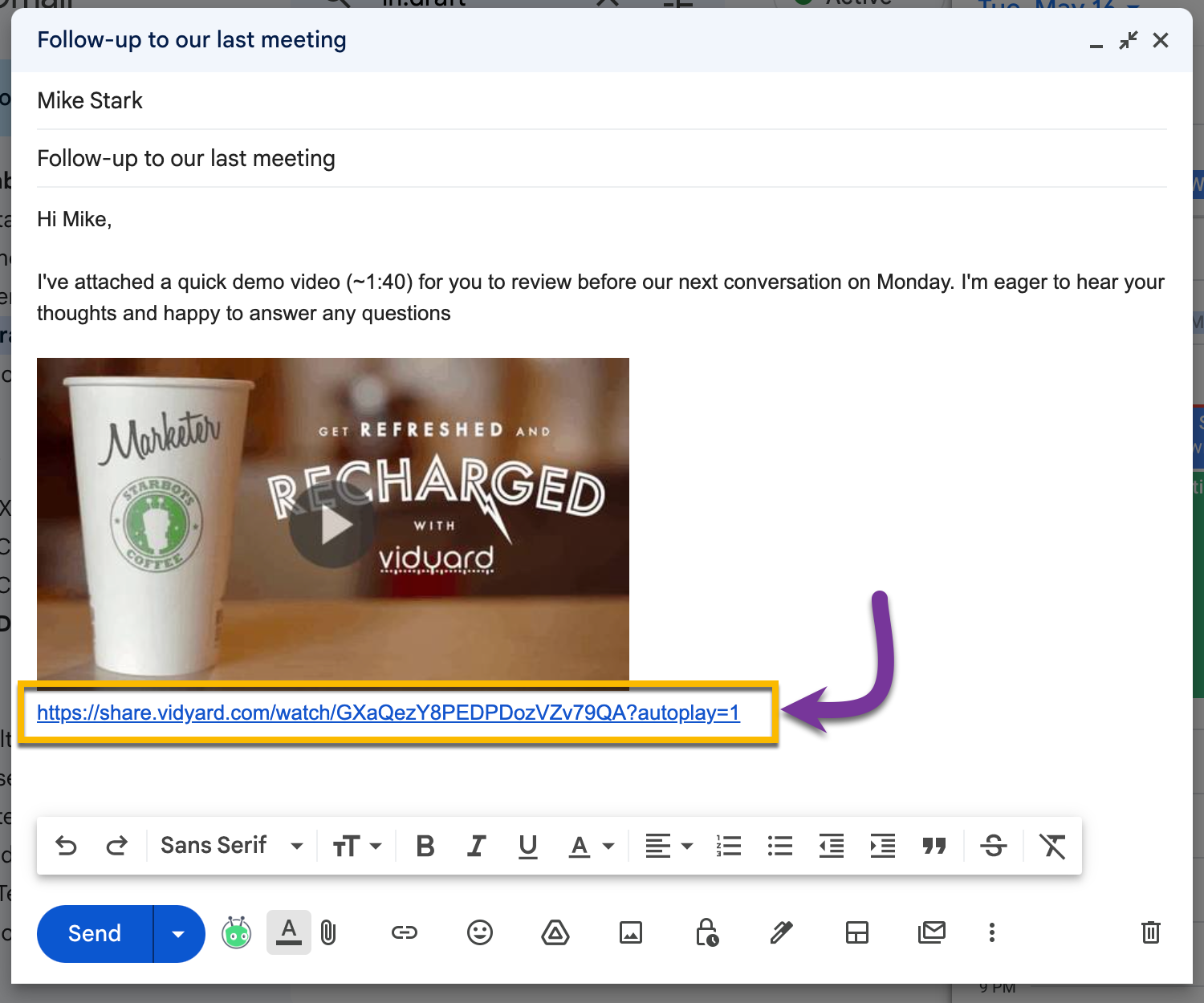Viewport: 1204px width, 1003px height.
Task: Click in the demo video message paragraph
Action: point(600,298)
